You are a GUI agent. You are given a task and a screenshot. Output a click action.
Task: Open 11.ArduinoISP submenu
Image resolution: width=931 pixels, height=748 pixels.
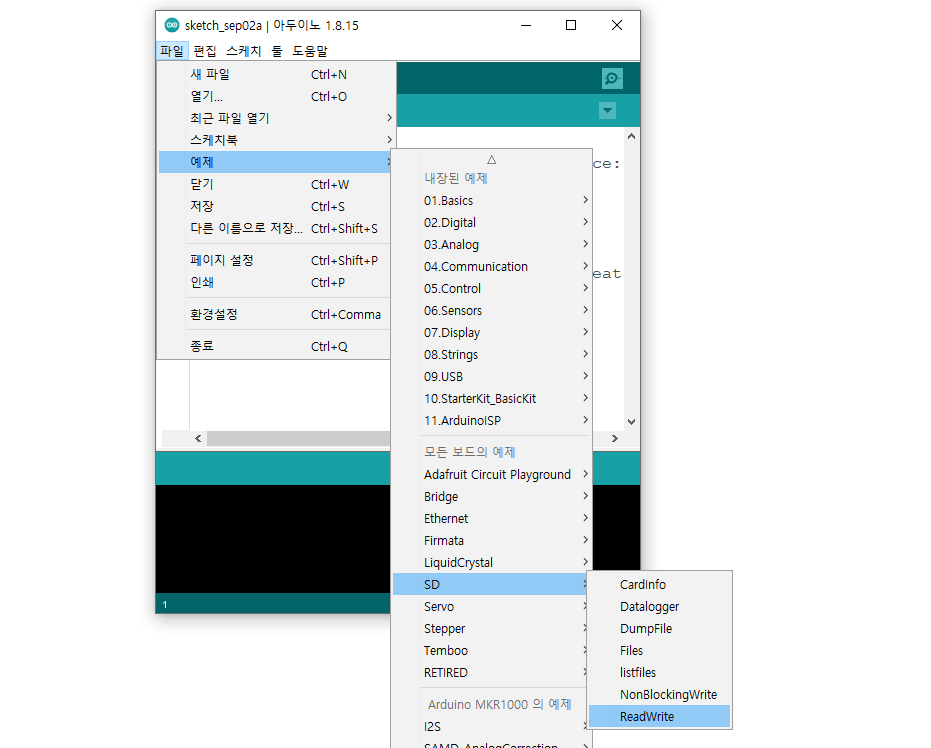point(492,420)
